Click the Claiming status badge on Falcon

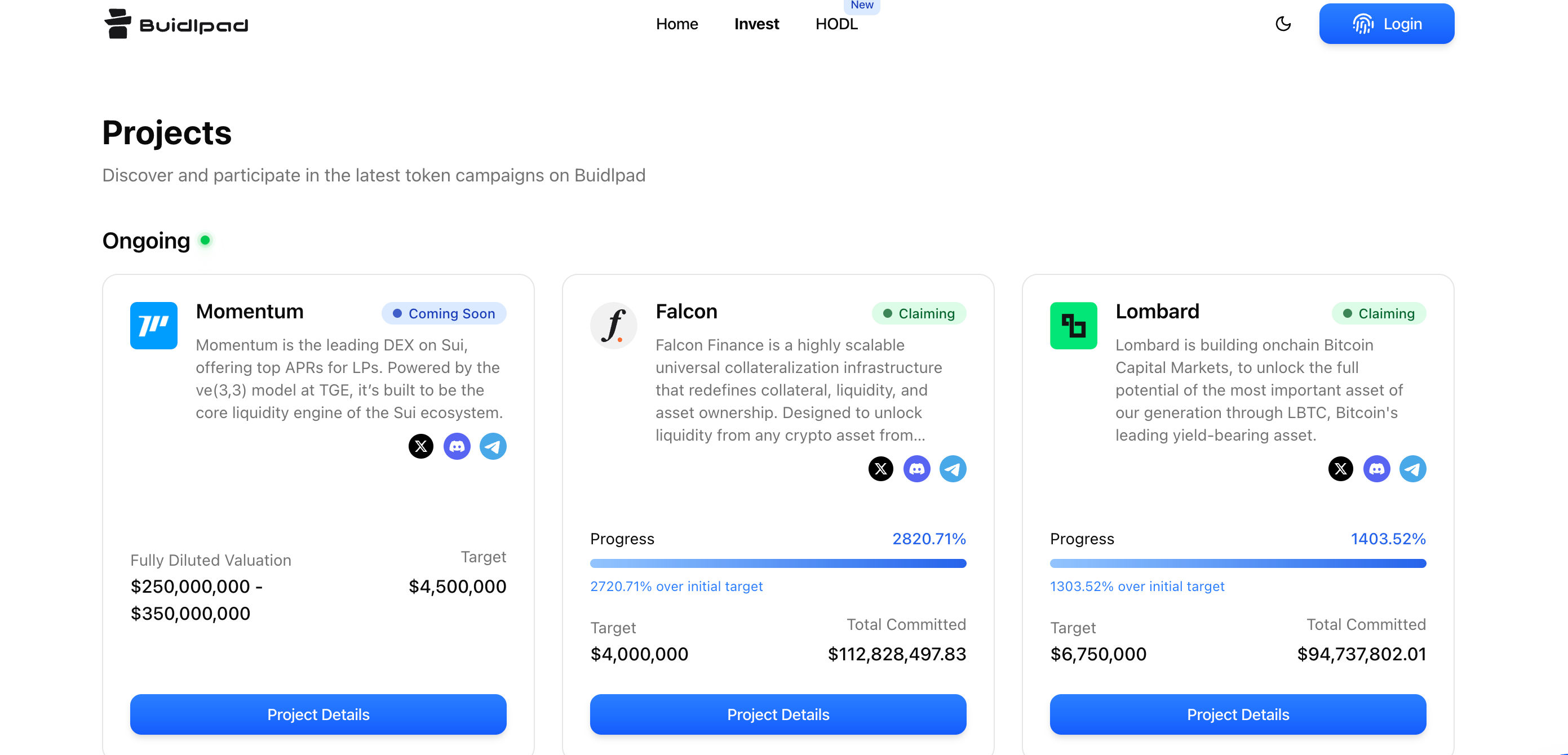pyautogui.click(x=920, y=313)
